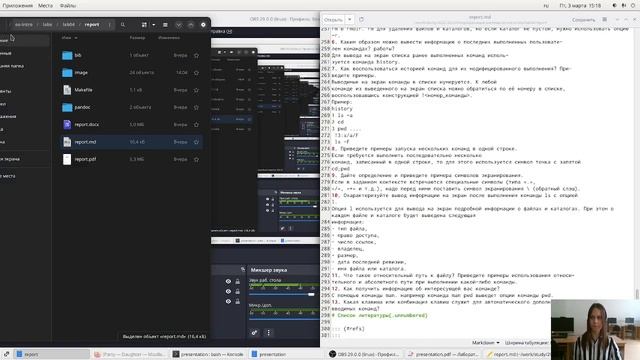Star the report.docx file
Image resolution: width=640 pixels, height=360 pixels.
[x=196, y=124]
